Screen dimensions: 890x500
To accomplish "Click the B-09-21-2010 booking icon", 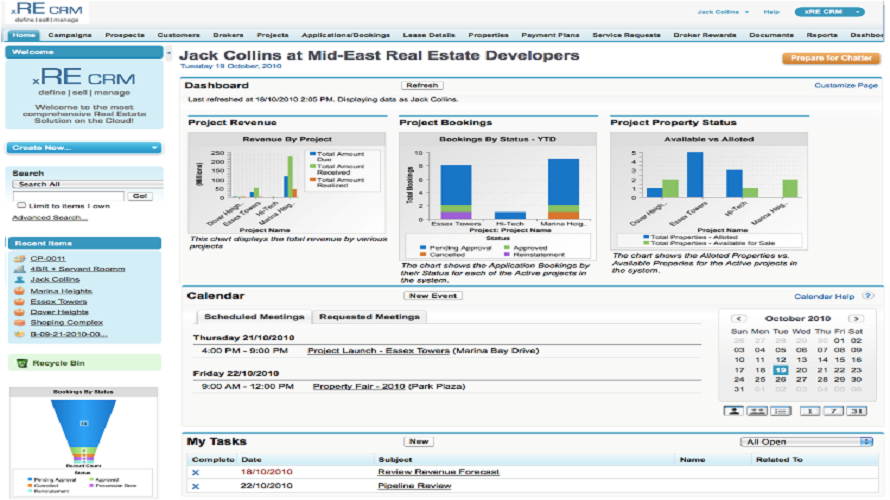I will click(19, 334).
